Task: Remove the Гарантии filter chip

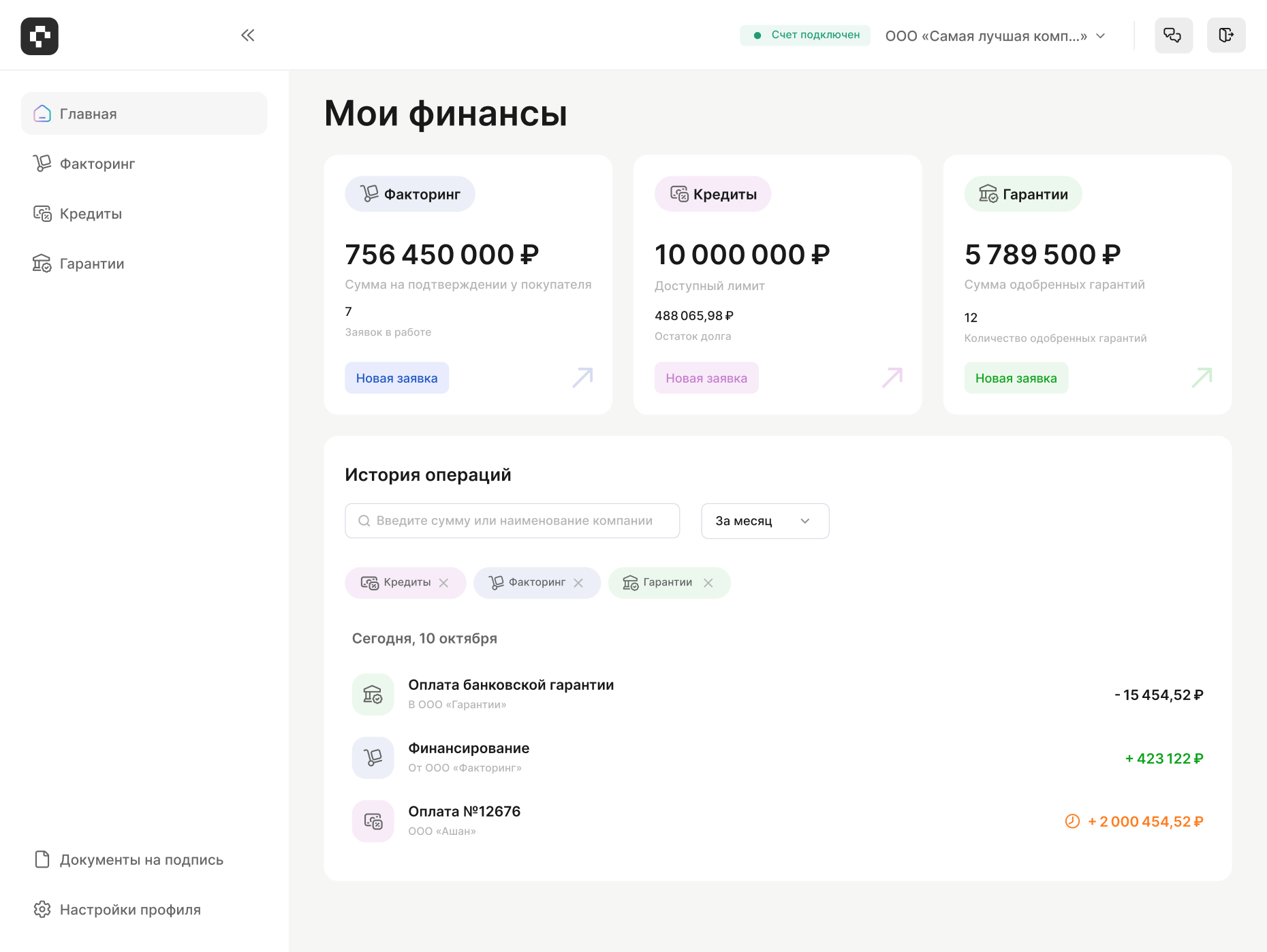Action: click(708, 583)
